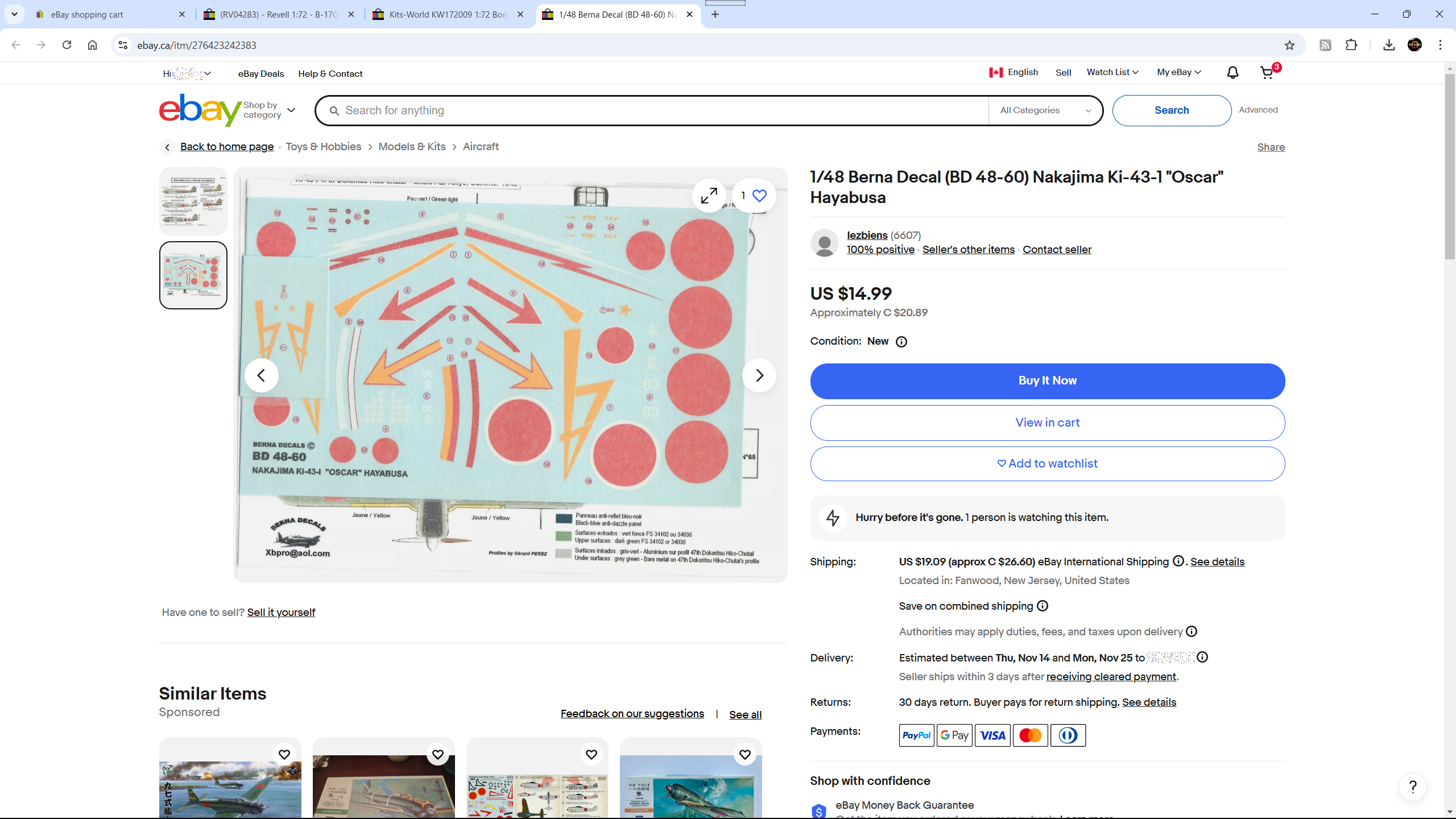Expand the My eBay dropdown
The height and width of the screenshot is (819, 1456).
(1179, 72)
